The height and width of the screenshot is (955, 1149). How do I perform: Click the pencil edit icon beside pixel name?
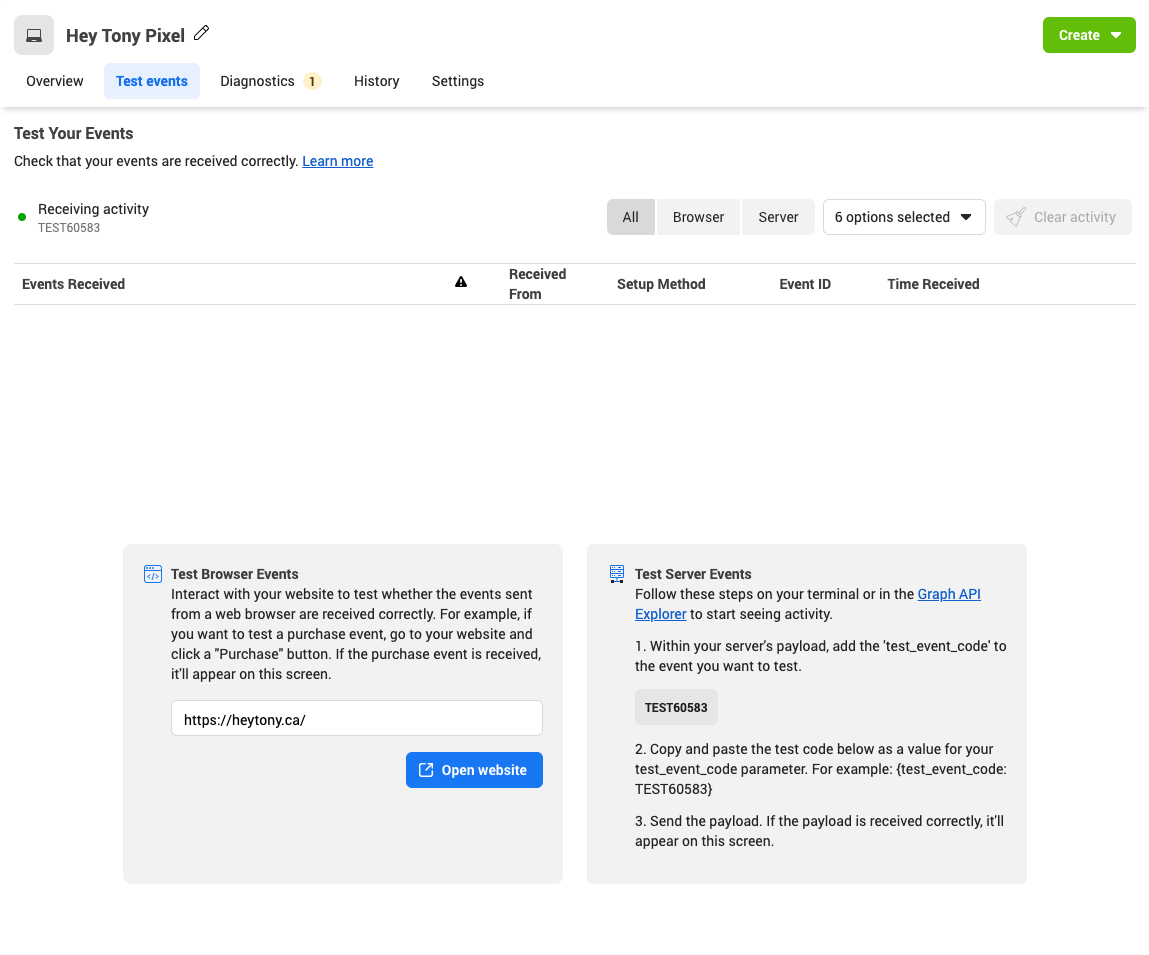coord(202,33)
